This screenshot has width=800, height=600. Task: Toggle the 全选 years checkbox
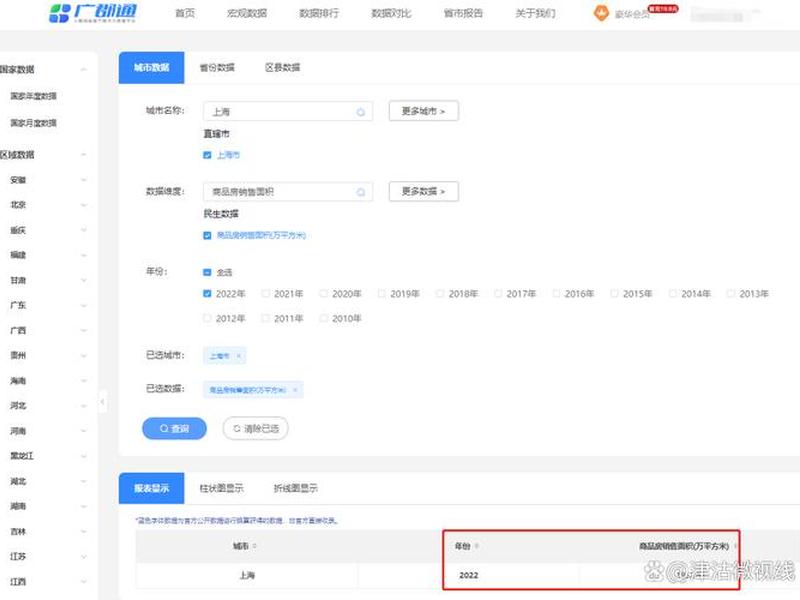[207, 272]
